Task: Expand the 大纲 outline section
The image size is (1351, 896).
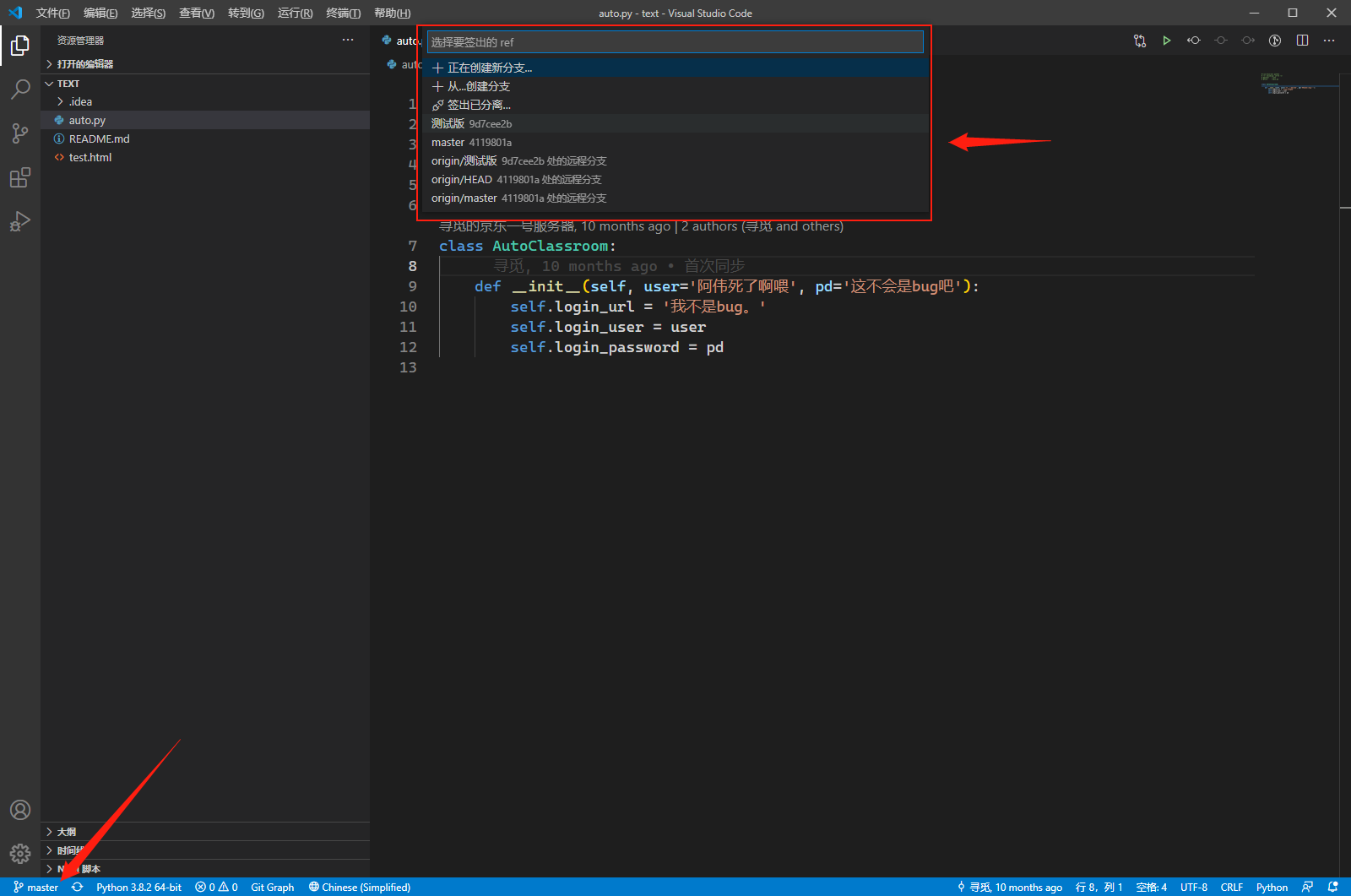Action: pos(205,832)
